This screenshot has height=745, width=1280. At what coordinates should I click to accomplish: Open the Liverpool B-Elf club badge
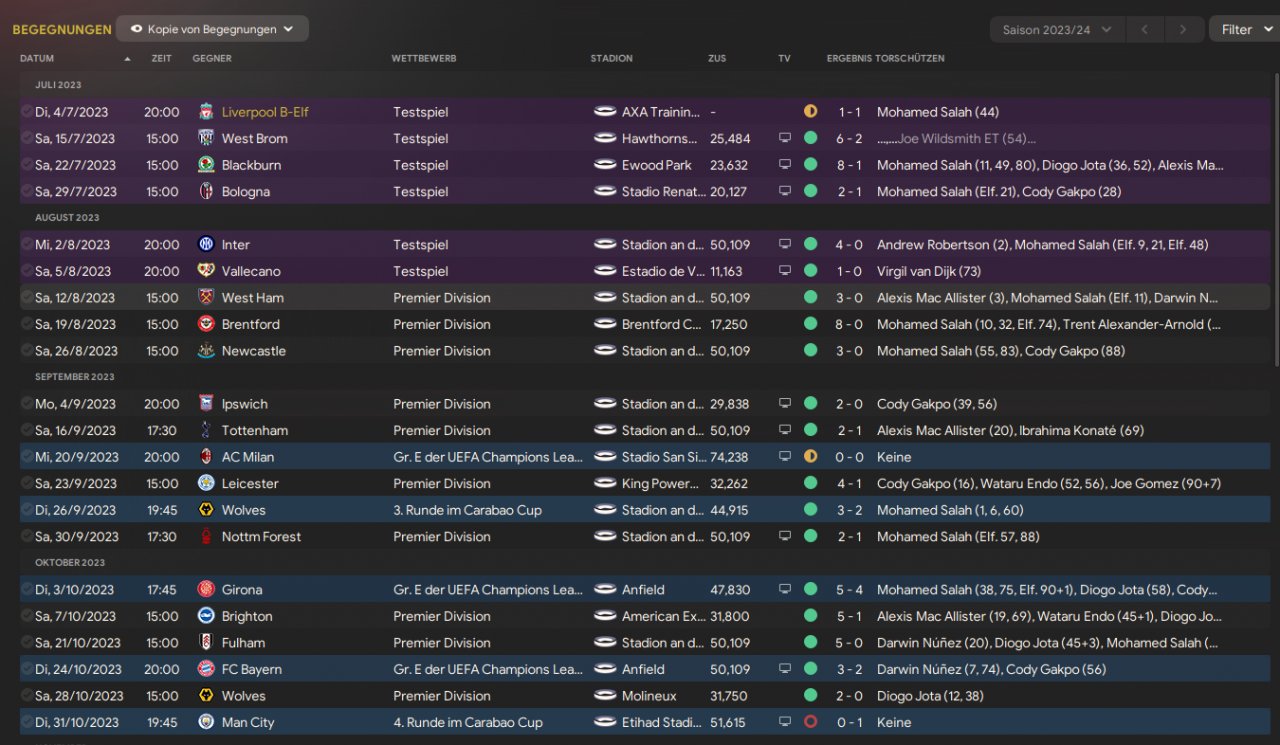[x=206, y=112]
